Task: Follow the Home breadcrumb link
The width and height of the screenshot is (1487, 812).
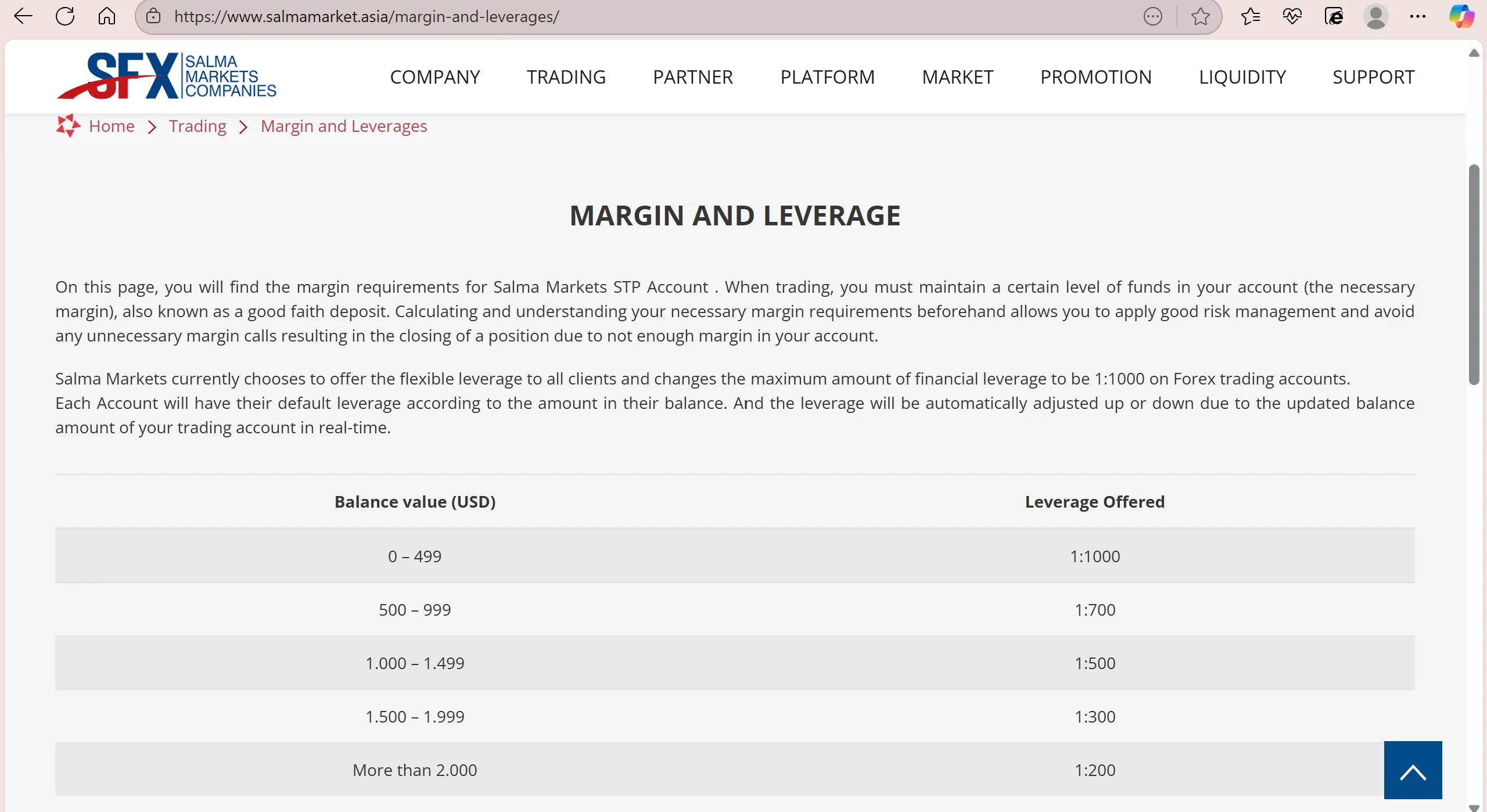Action: click(x=112, y=126)
